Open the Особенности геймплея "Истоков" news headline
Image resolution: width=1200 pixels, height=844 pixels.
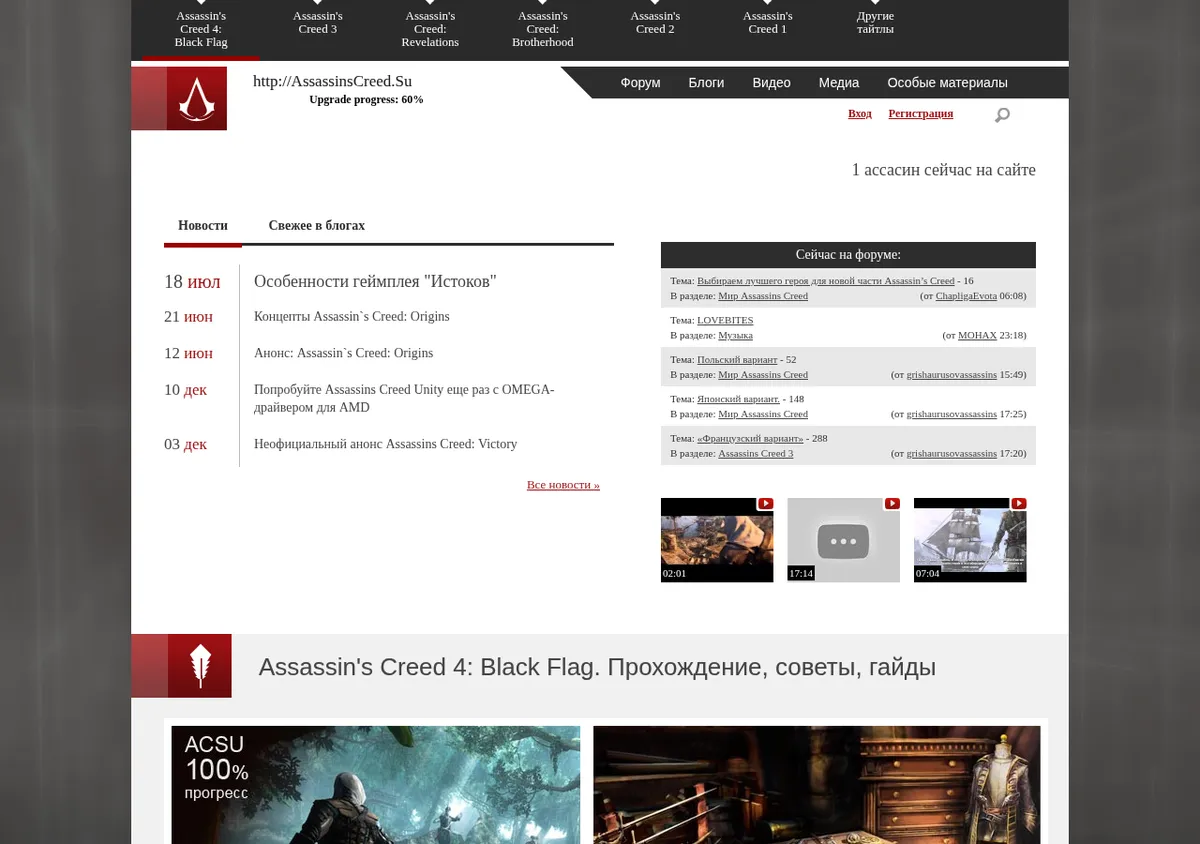click(x=375, y=282)
